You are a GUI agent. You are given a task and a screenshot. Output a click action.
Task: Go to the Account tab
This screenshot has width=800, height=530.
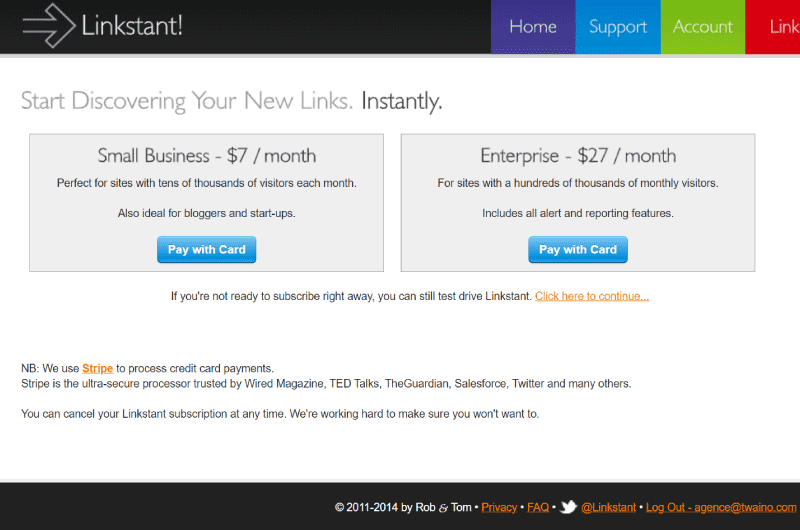click(x=703, y=27)
